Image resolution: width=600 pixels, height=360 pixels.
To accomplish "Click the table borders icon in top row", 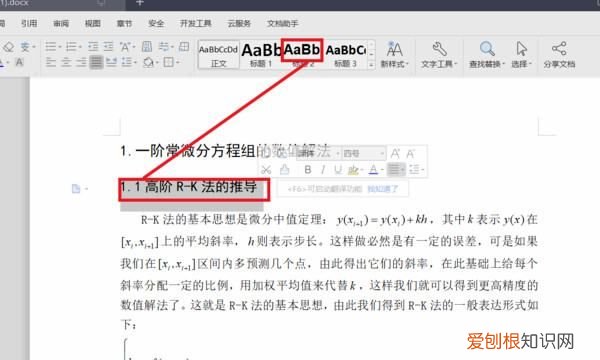I will [184, 46].
